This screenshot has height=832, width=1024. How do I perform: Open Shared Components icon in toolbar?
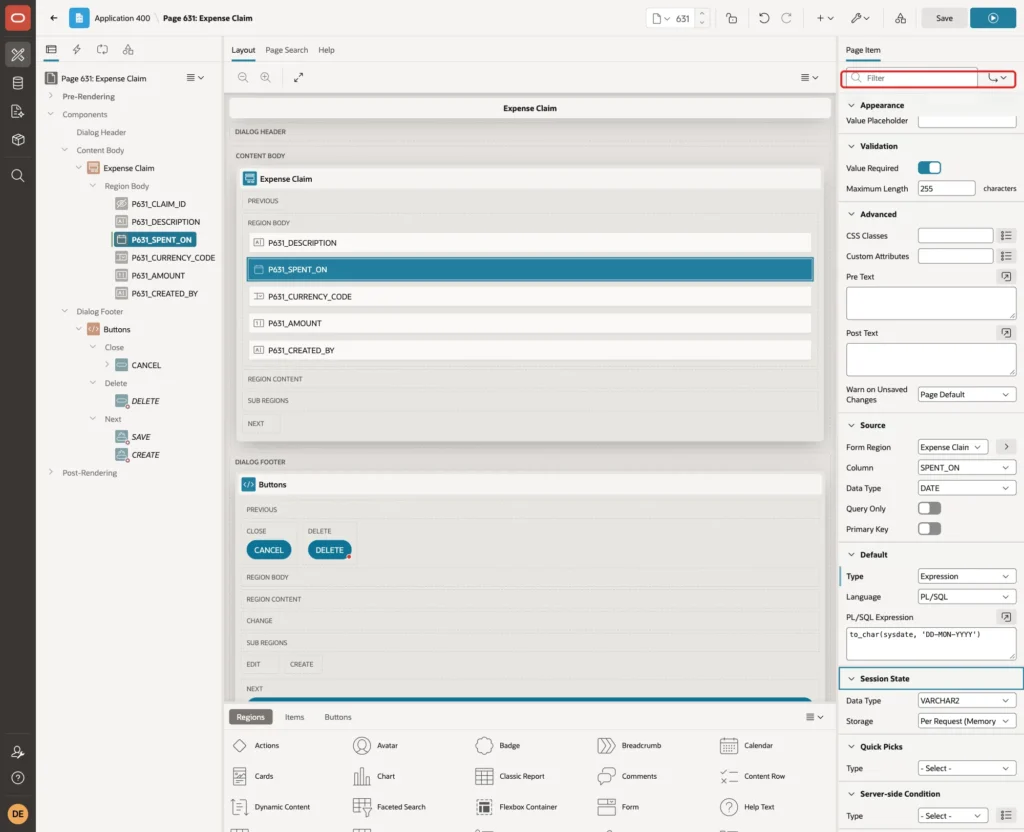coord(900,18)
